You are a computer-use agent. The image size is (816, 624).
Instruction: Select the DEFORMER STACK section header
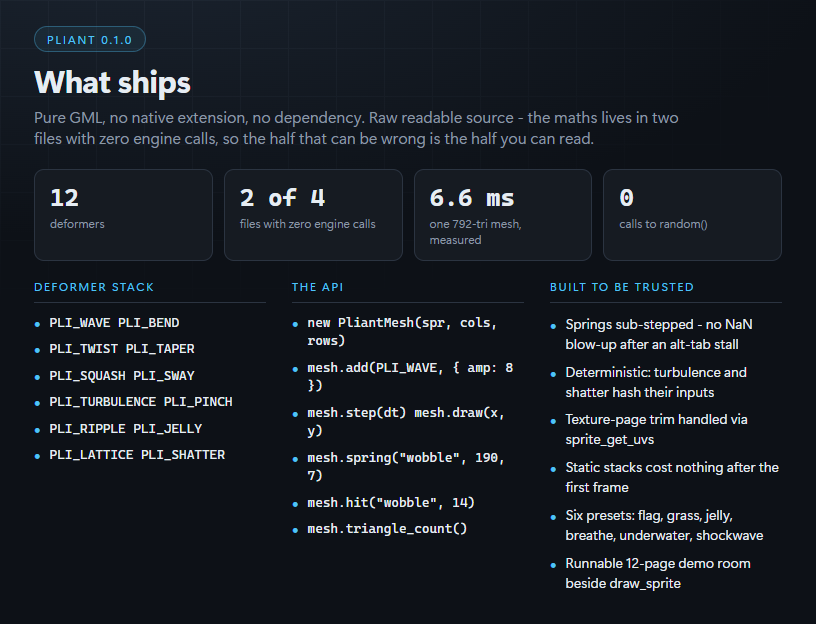pos(94,287)
